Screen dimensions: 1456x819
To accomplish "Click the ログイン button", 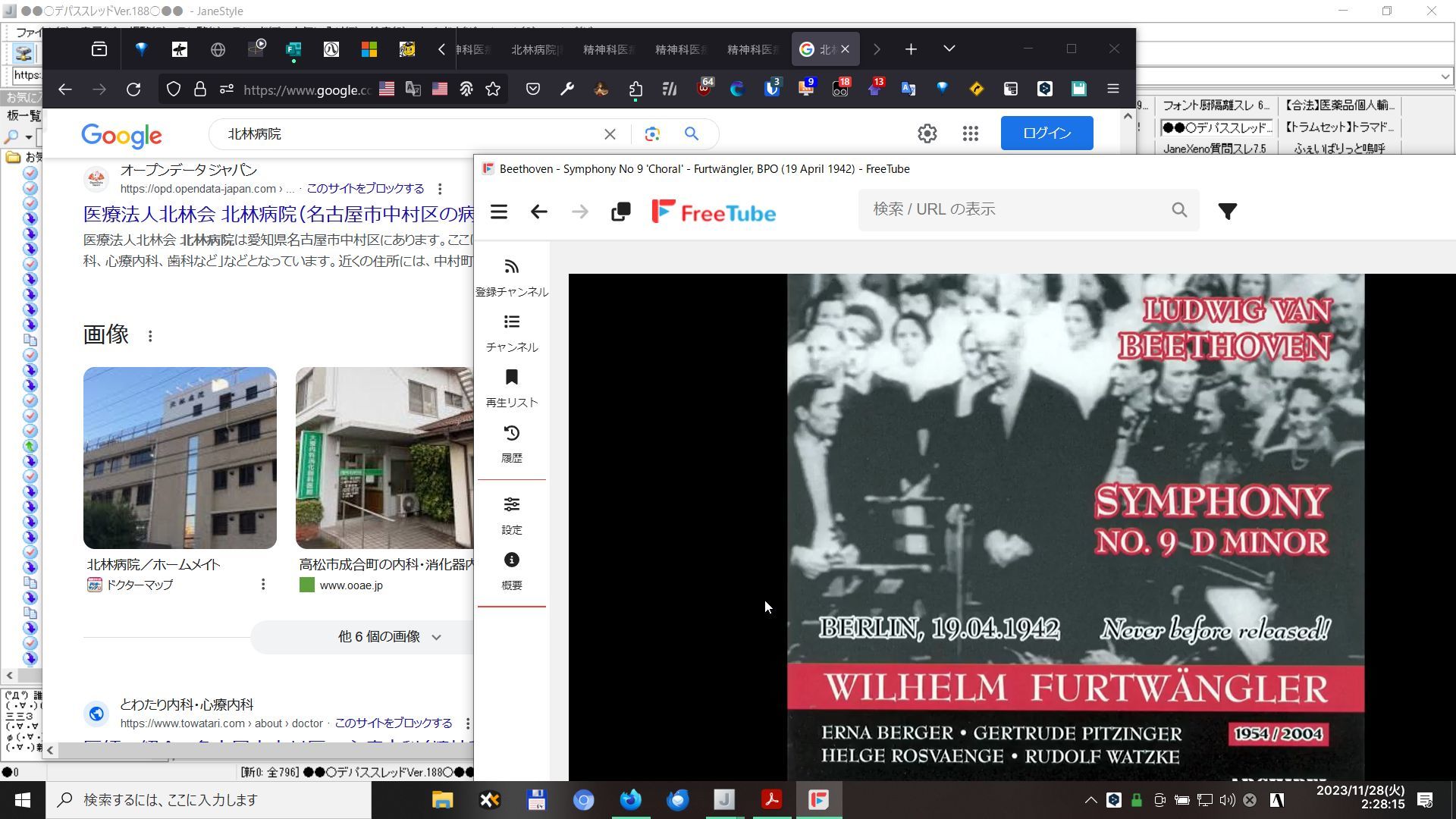I will click(1046, 133).
